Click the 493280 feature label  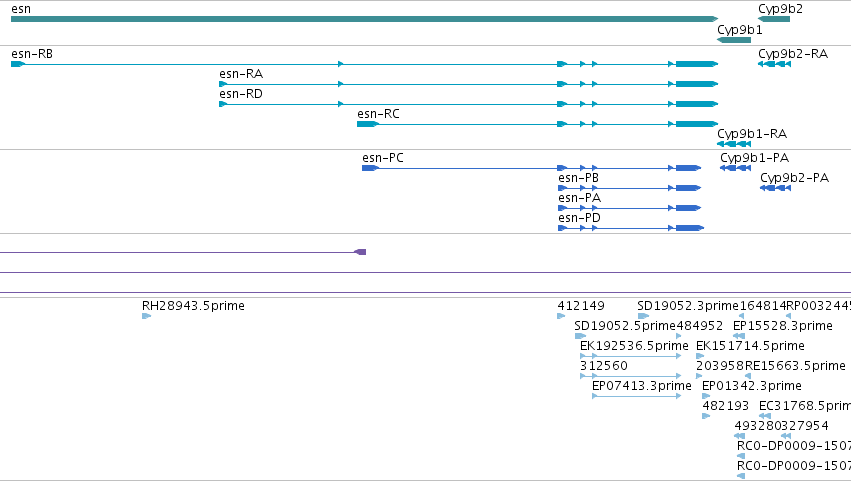[758, 426]
